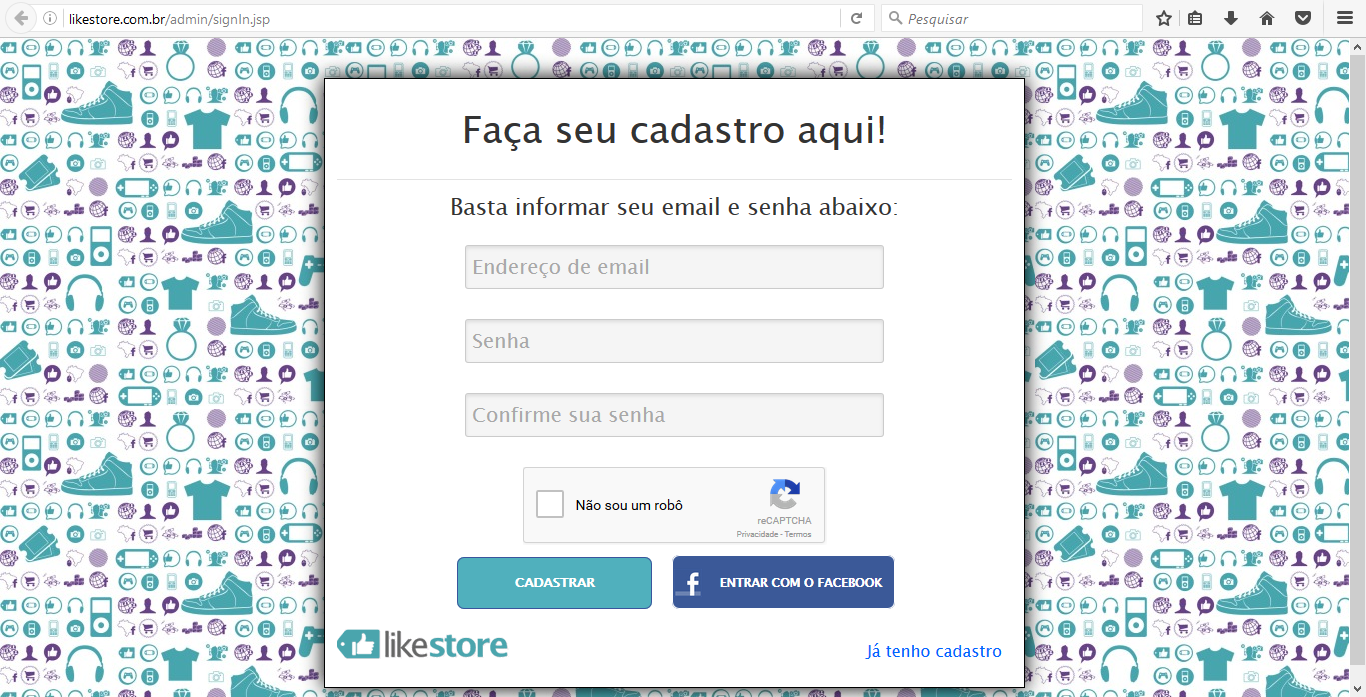Viewport: 1366px width, 697px height.
Task: Click the browser back arrow button
Action: 21,18
